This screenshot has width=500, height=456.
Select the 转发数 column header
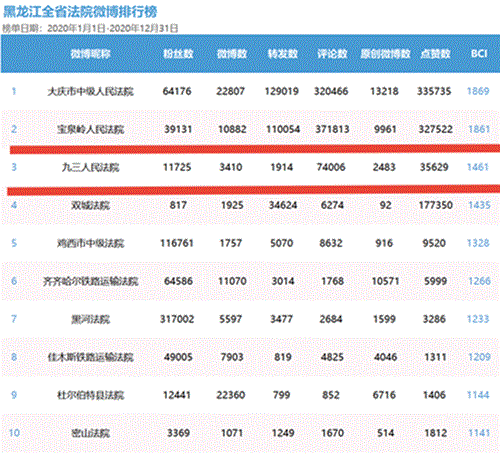click(x=283, y=54)
